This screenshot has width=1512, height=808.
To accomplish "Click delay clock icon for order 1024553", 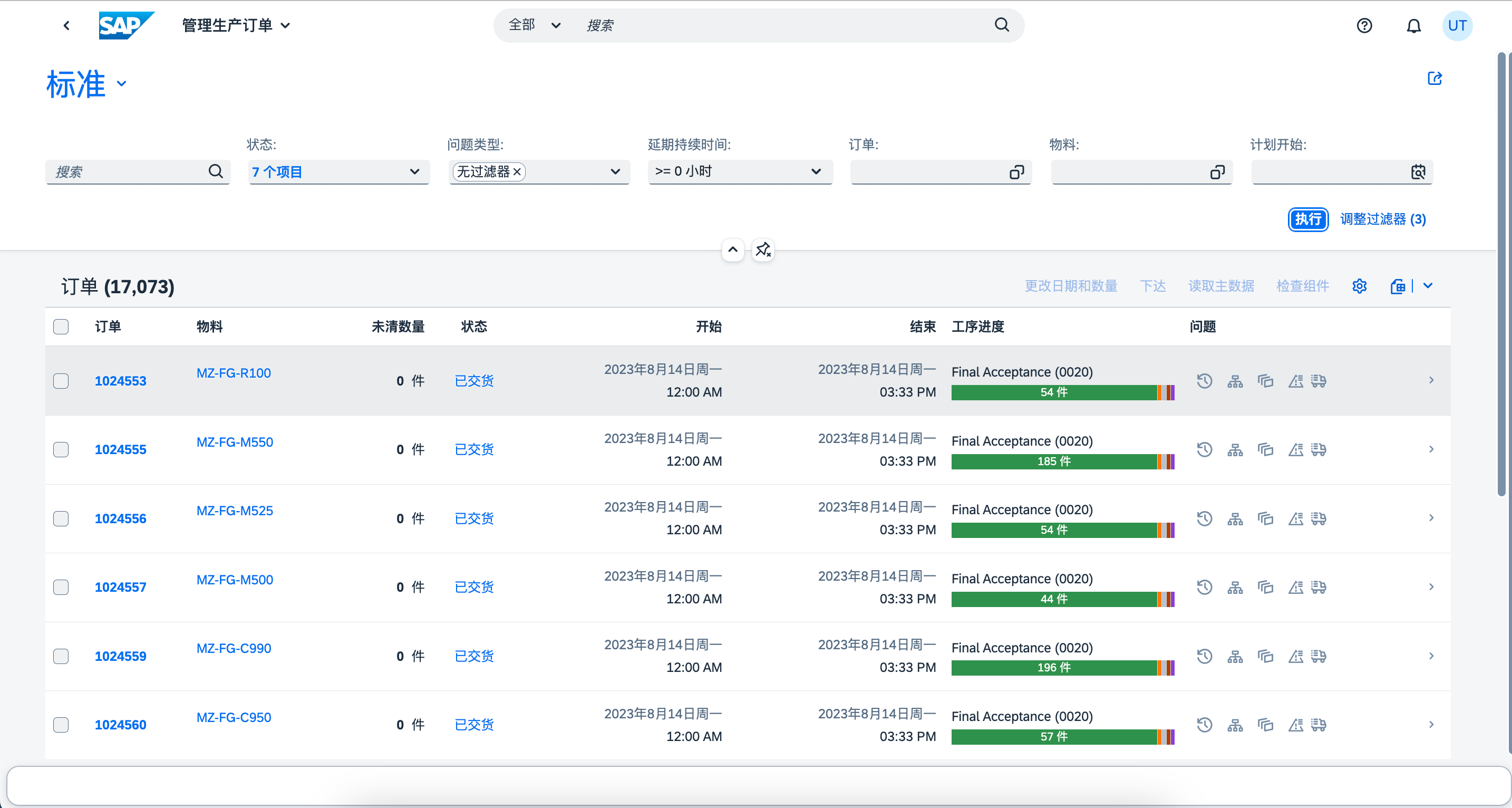I will (x=1205, y=380).
